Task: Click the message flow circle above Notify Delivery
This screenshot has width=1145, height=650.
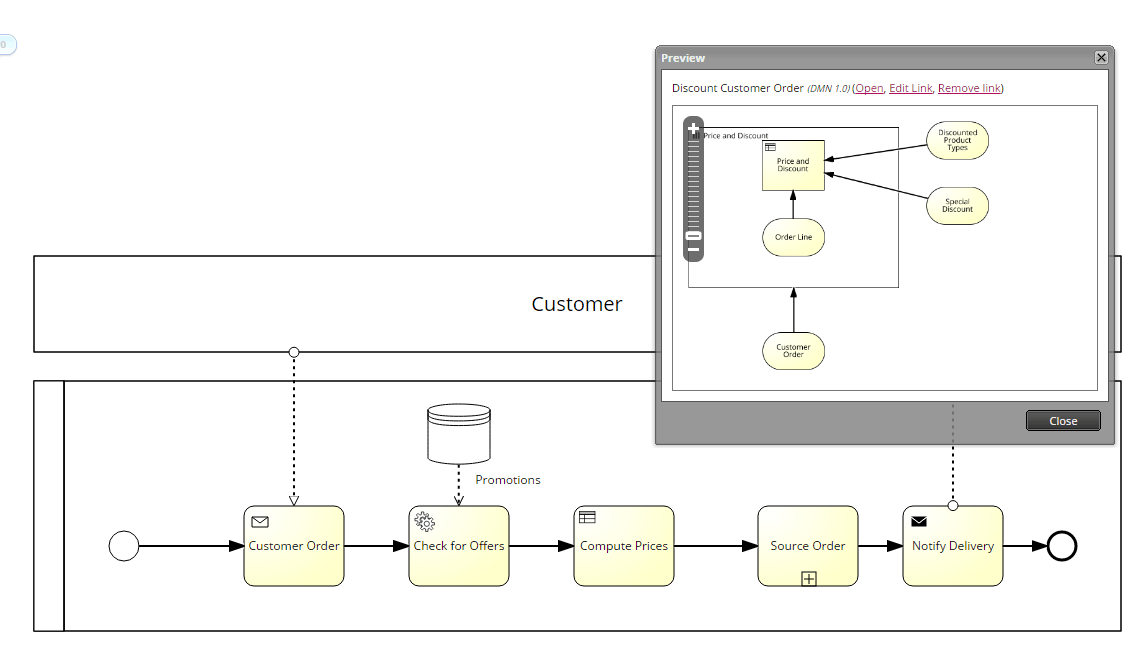Action: [953, 505]
